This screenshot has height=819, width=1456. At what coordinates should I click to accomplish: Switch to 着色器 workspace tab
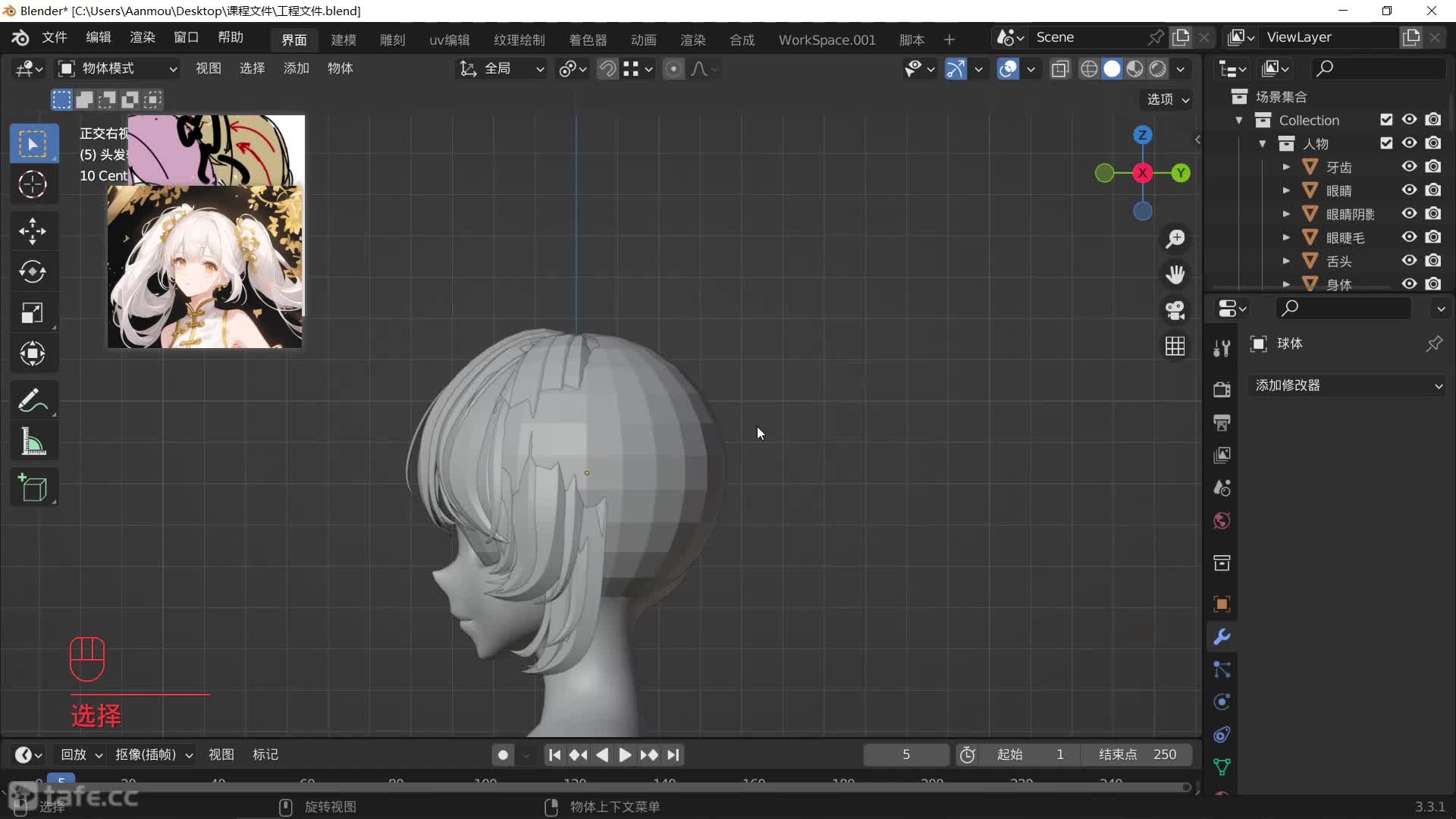[588, 40]
